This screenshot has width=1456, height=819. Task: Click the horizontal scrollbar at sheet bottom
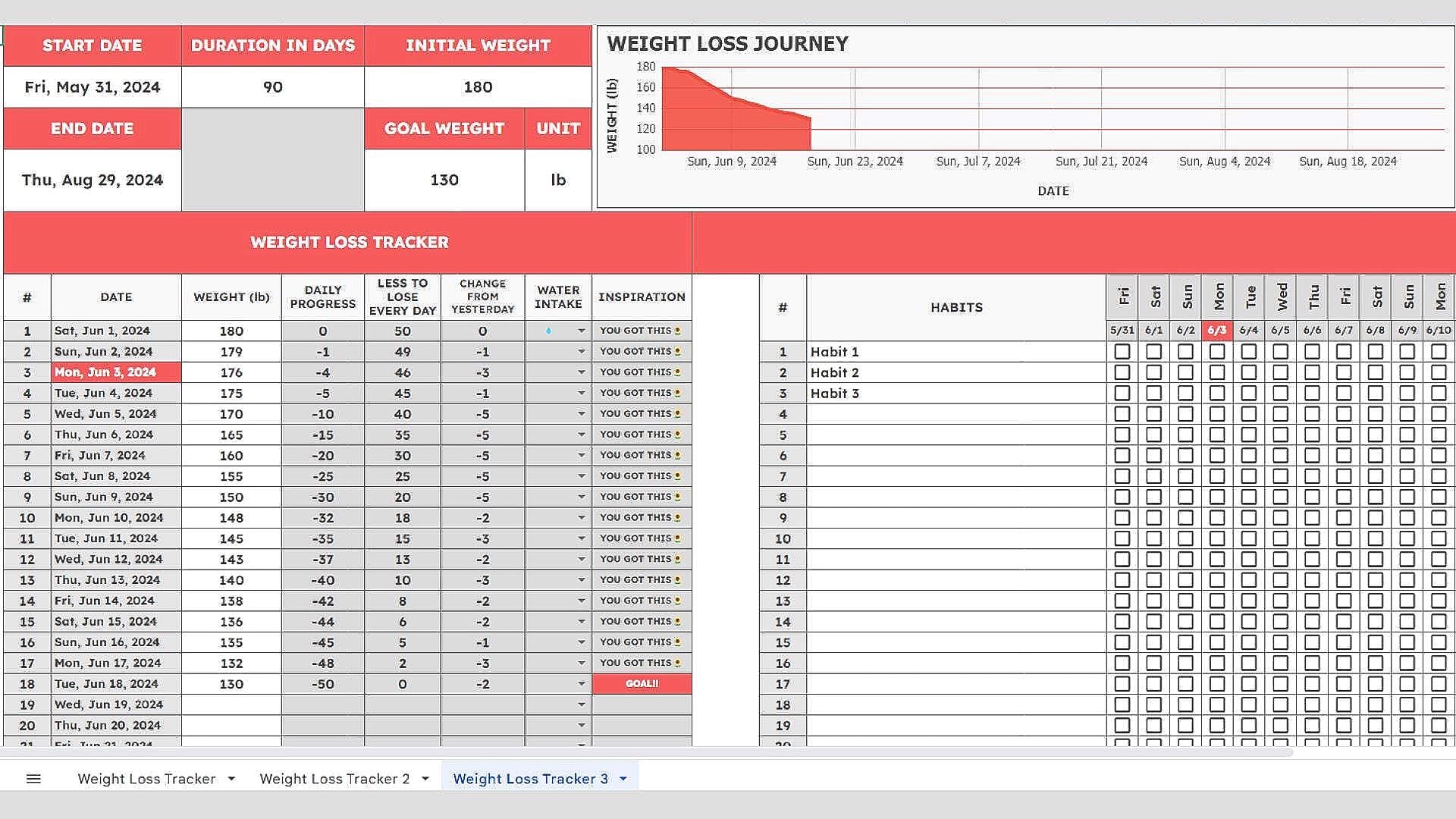(646, 753)
